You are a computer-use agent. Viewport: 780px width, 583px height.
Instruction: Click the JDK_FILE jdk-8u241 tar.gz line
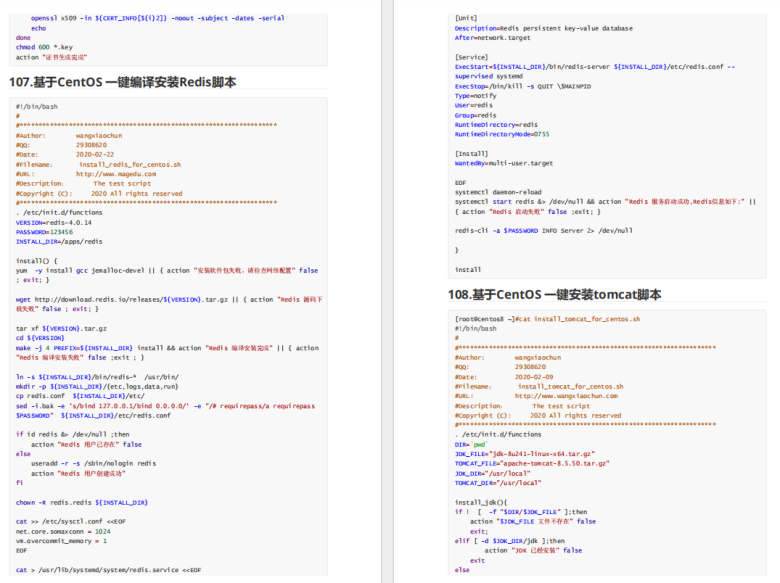click(x=525, y=454)
